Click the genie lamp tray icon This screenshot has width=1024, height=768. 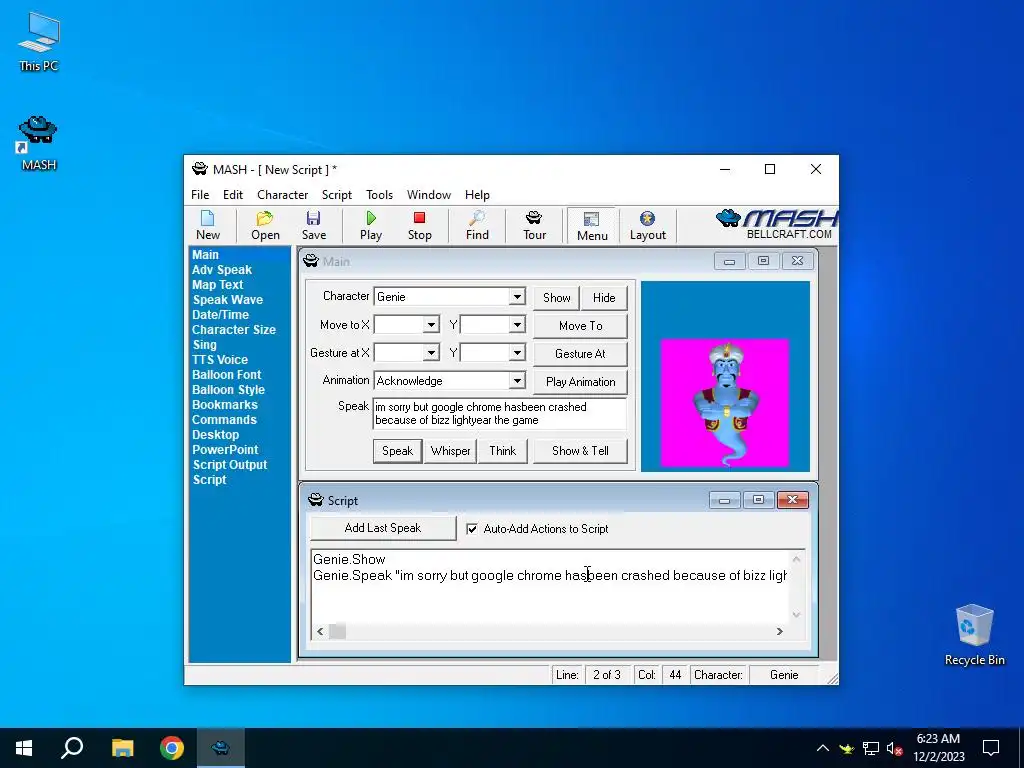[x=846, y=748]
